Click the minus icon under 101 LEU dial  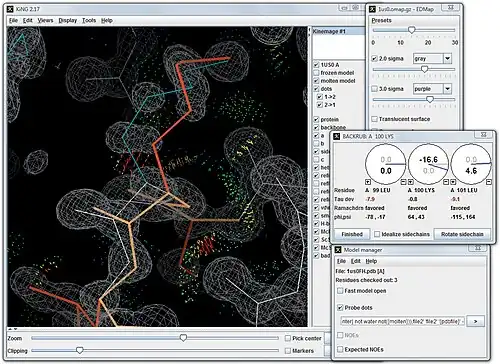pyautogui.click(x=489, y=182)
